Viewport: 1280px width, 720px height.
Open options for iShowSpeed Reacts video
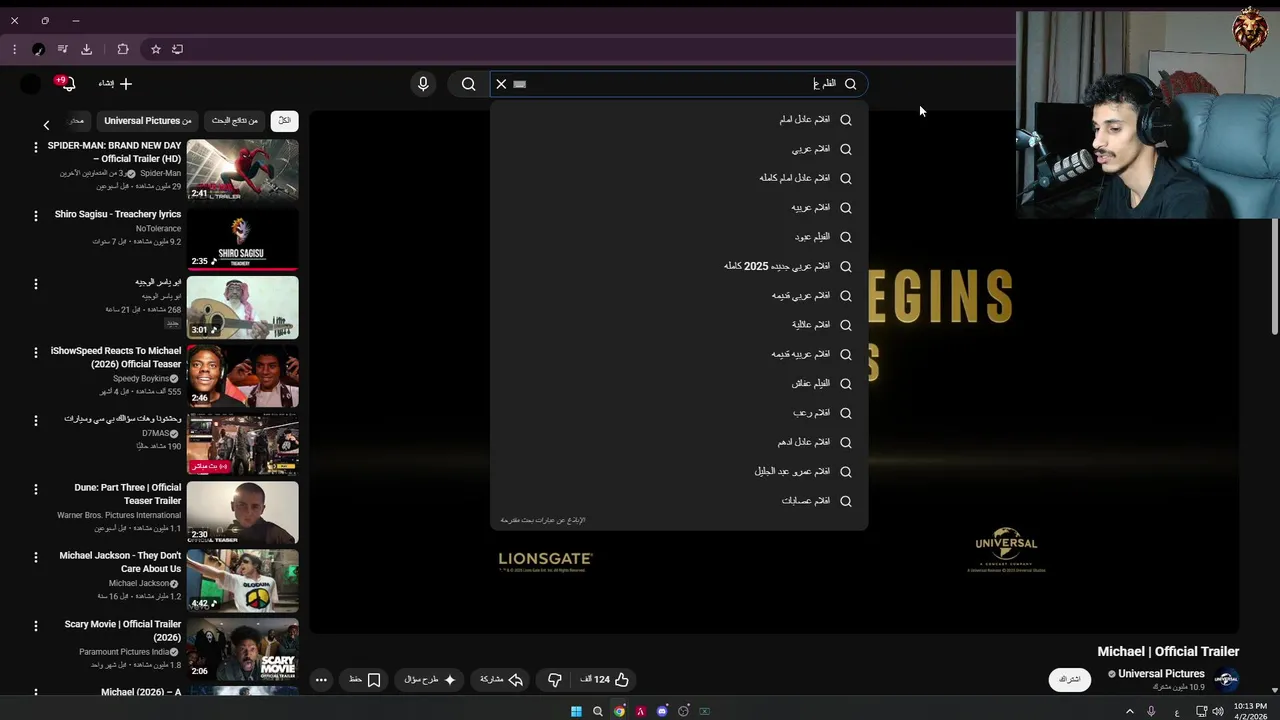(36, 352)
